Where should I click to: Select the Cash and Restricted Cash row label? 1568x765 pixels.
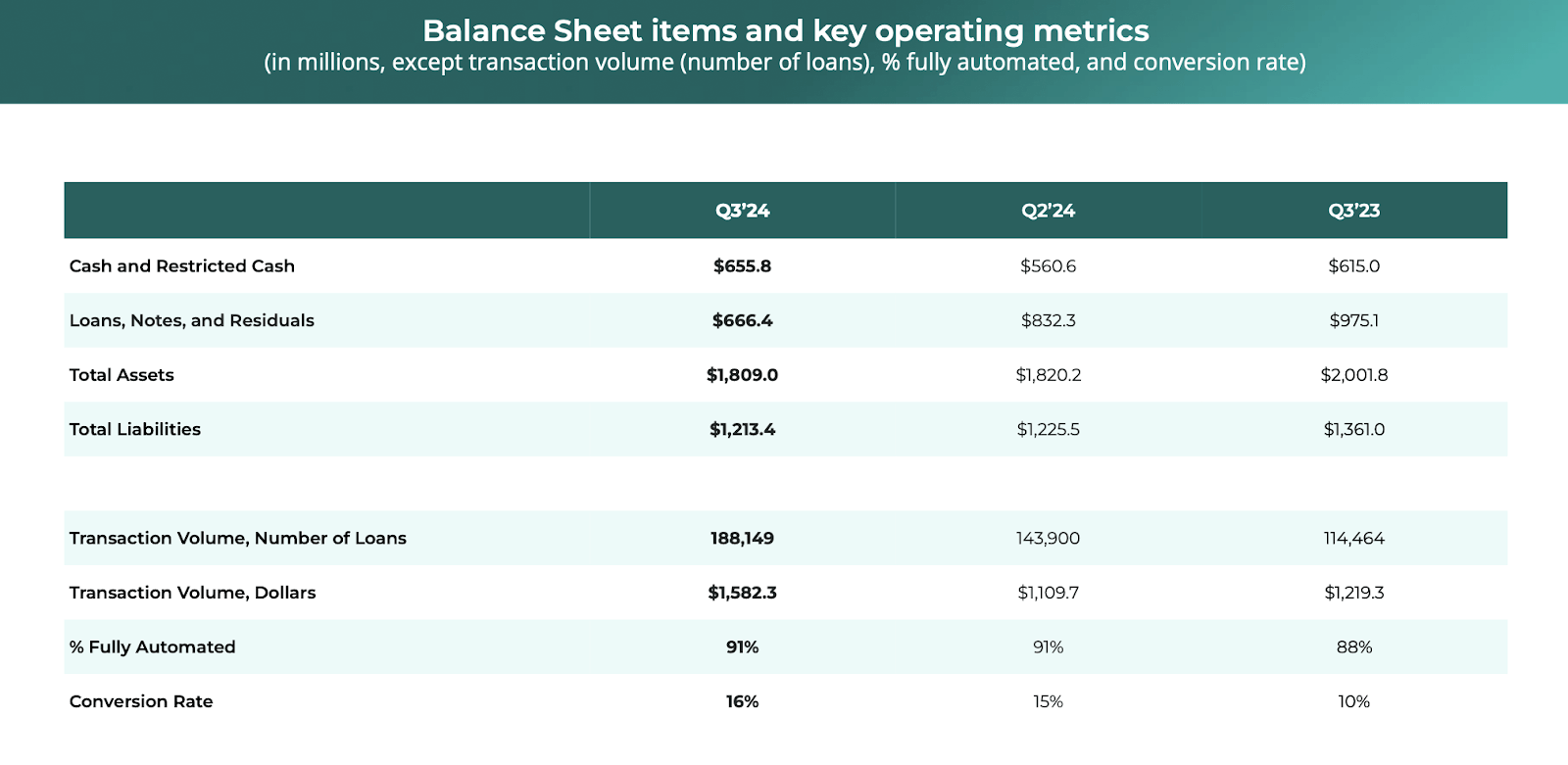point(182,266)
